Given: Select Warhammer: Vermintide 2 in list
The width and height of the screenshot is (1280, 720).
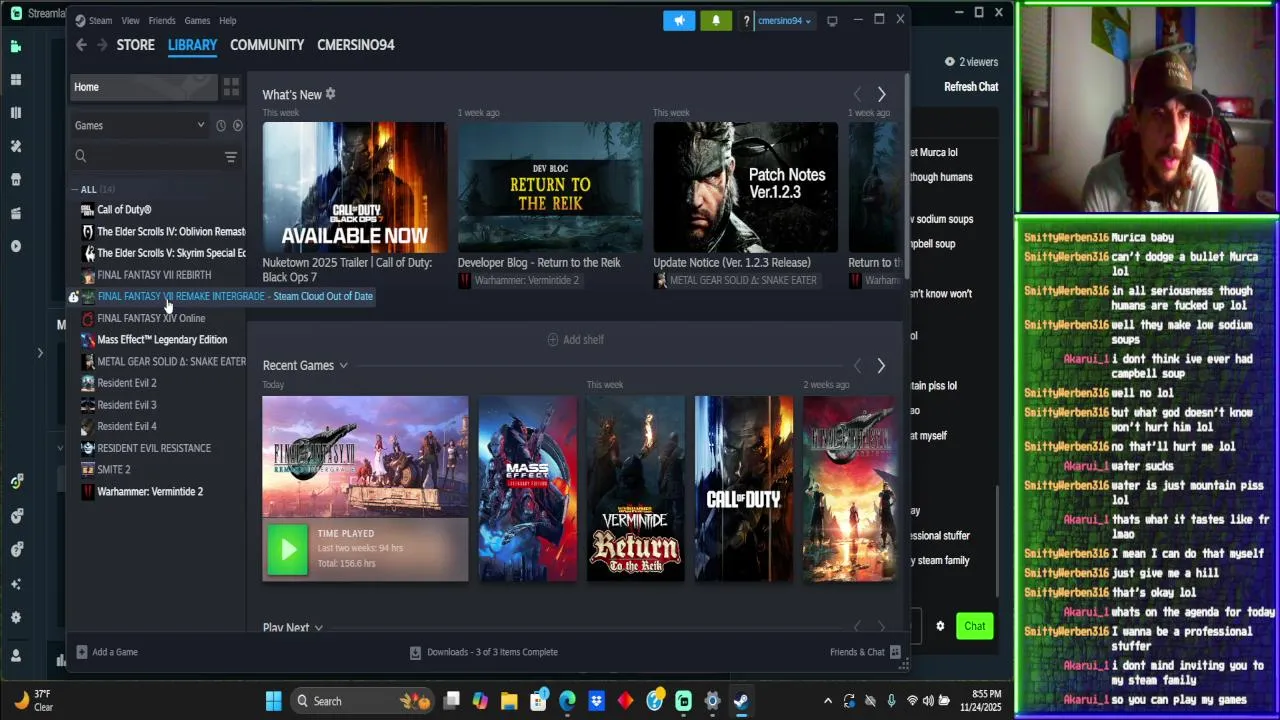Looking at the screenshot, I should [150, 491].
